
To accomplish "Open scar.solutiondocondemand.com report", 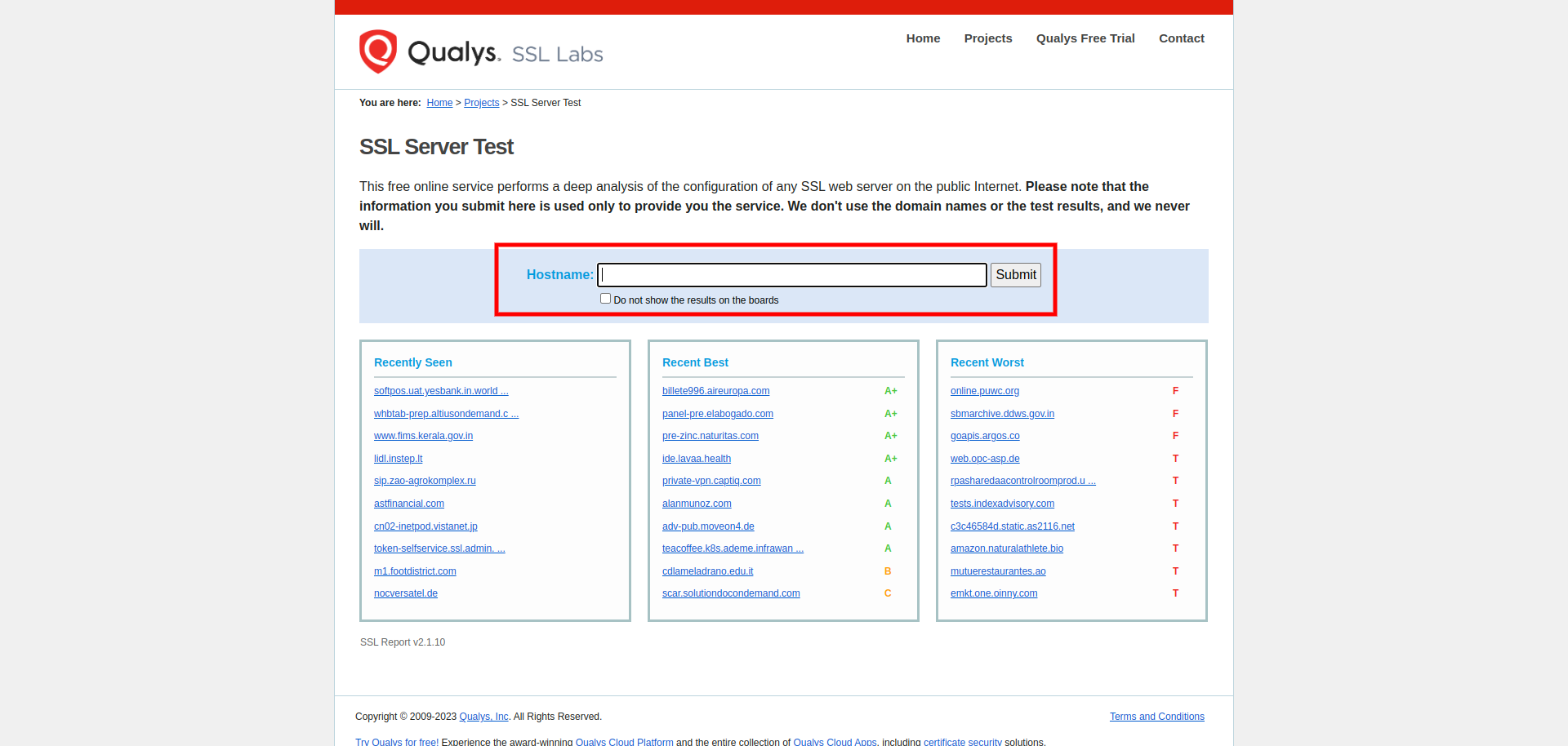I will click(x=731, y=593).
